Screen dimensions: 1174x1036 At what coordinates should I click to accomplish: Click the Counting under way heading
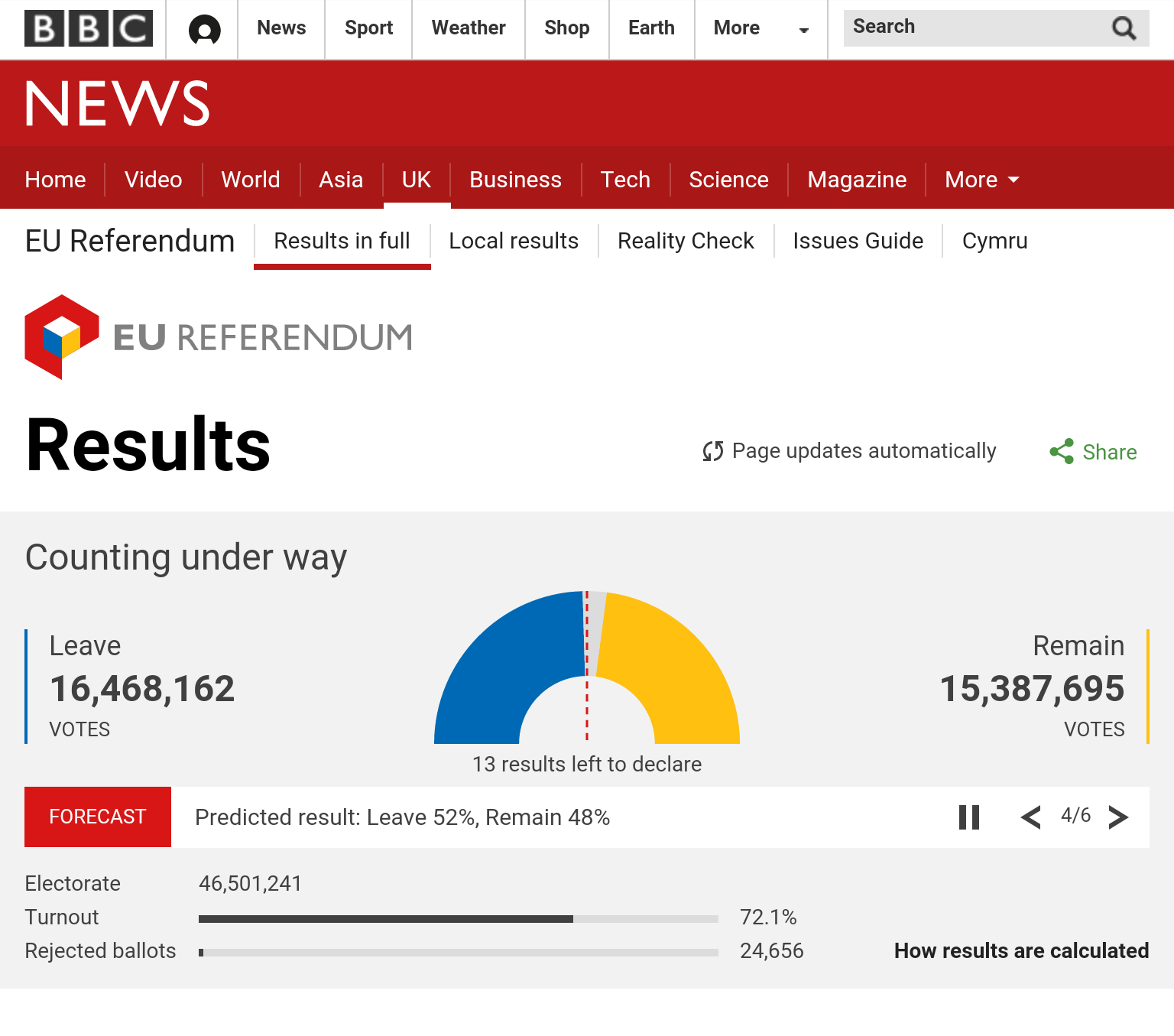click(x=186, y=557)
